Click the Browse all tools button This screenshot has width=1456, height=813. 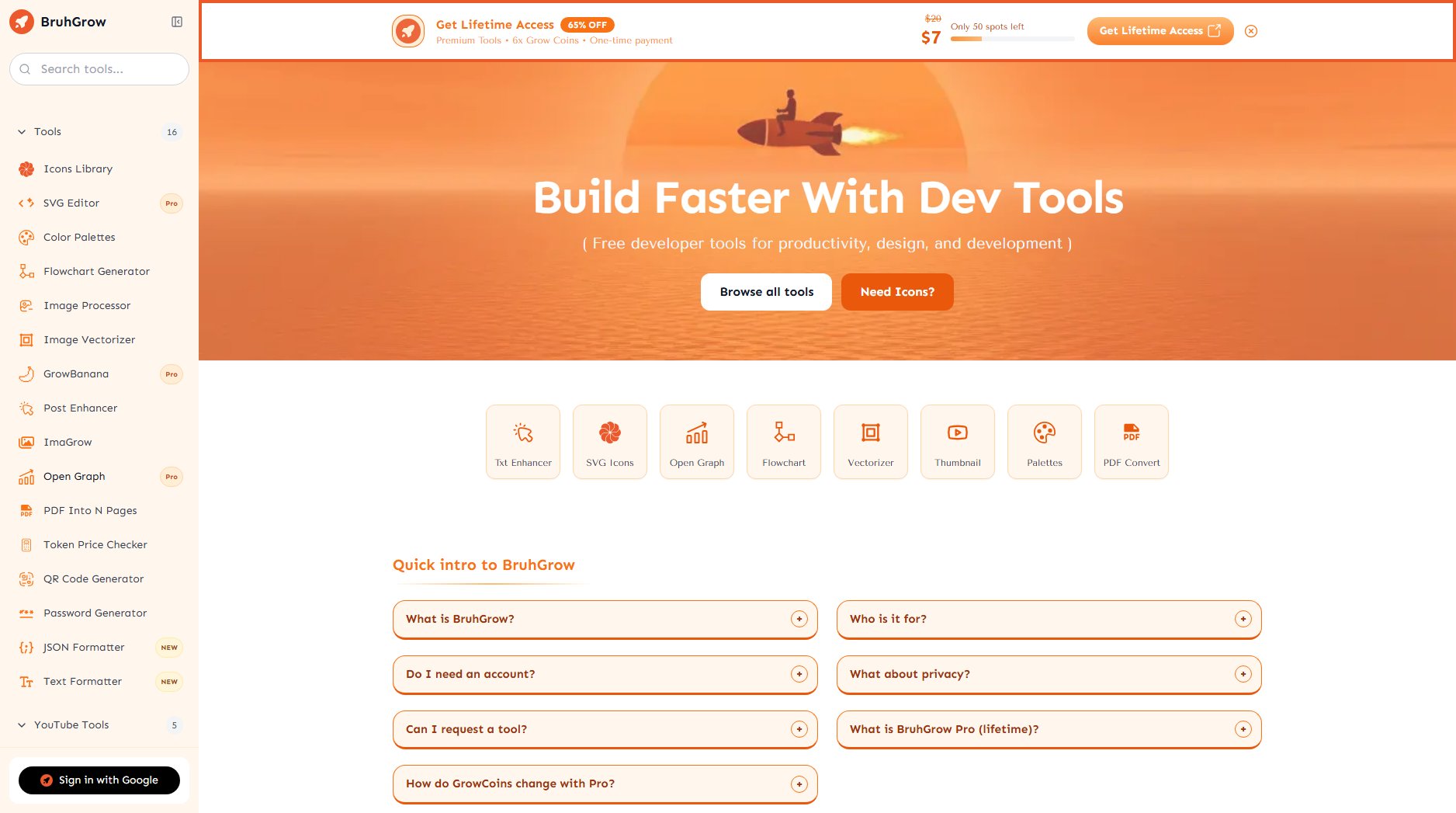pyautogui.click(x=766, y=292)
